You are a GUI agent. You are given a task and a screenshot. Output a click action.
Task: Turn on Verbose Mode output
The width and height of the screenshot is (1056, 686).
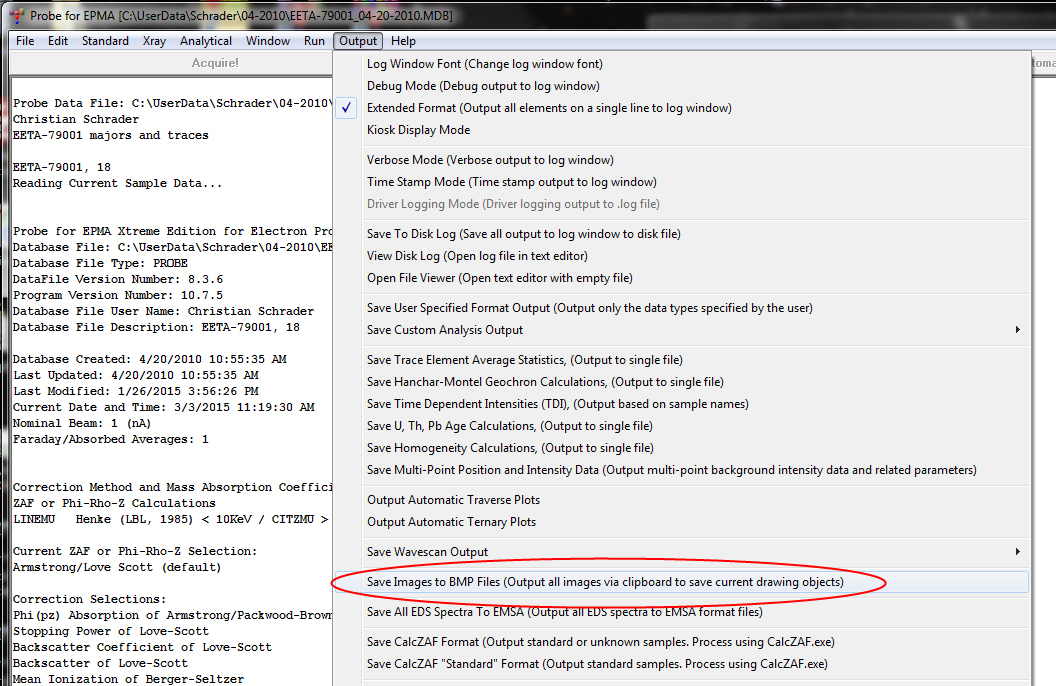tap(490, 160)
